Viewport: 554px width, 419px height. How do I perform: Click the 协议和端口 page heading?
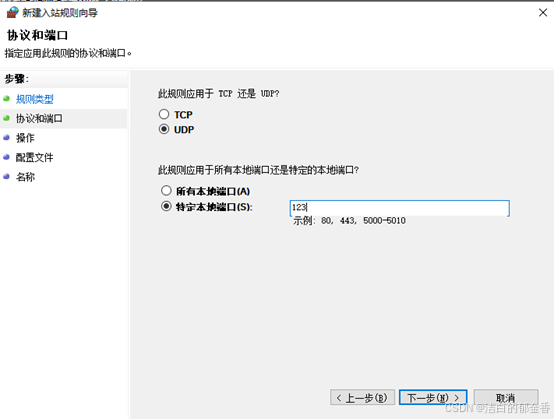pyautogui.click(x=37, y=35)
